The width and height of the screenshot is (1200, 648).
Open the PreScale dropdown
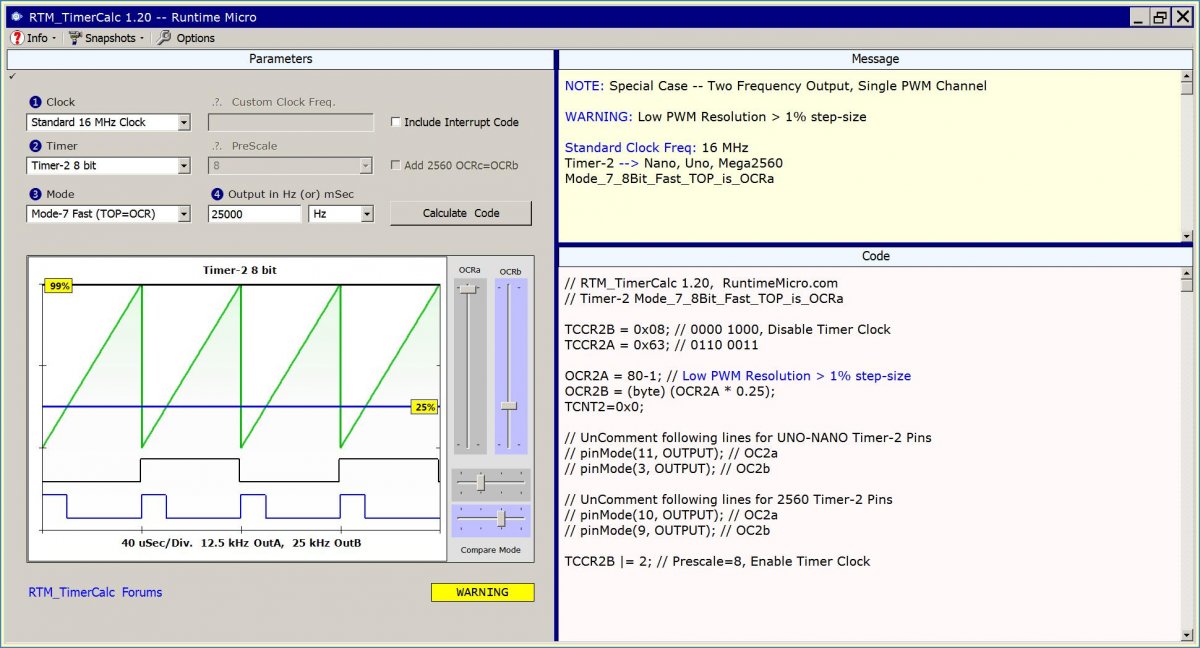click(x=365, y=167)
